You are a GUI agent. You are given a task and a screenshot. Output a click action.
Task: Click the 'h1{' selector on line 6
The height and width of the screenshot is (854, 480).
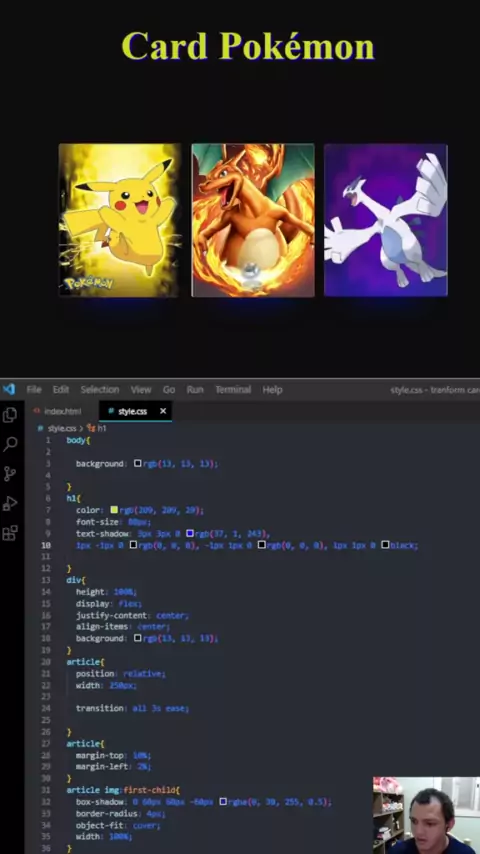[74, 498]
